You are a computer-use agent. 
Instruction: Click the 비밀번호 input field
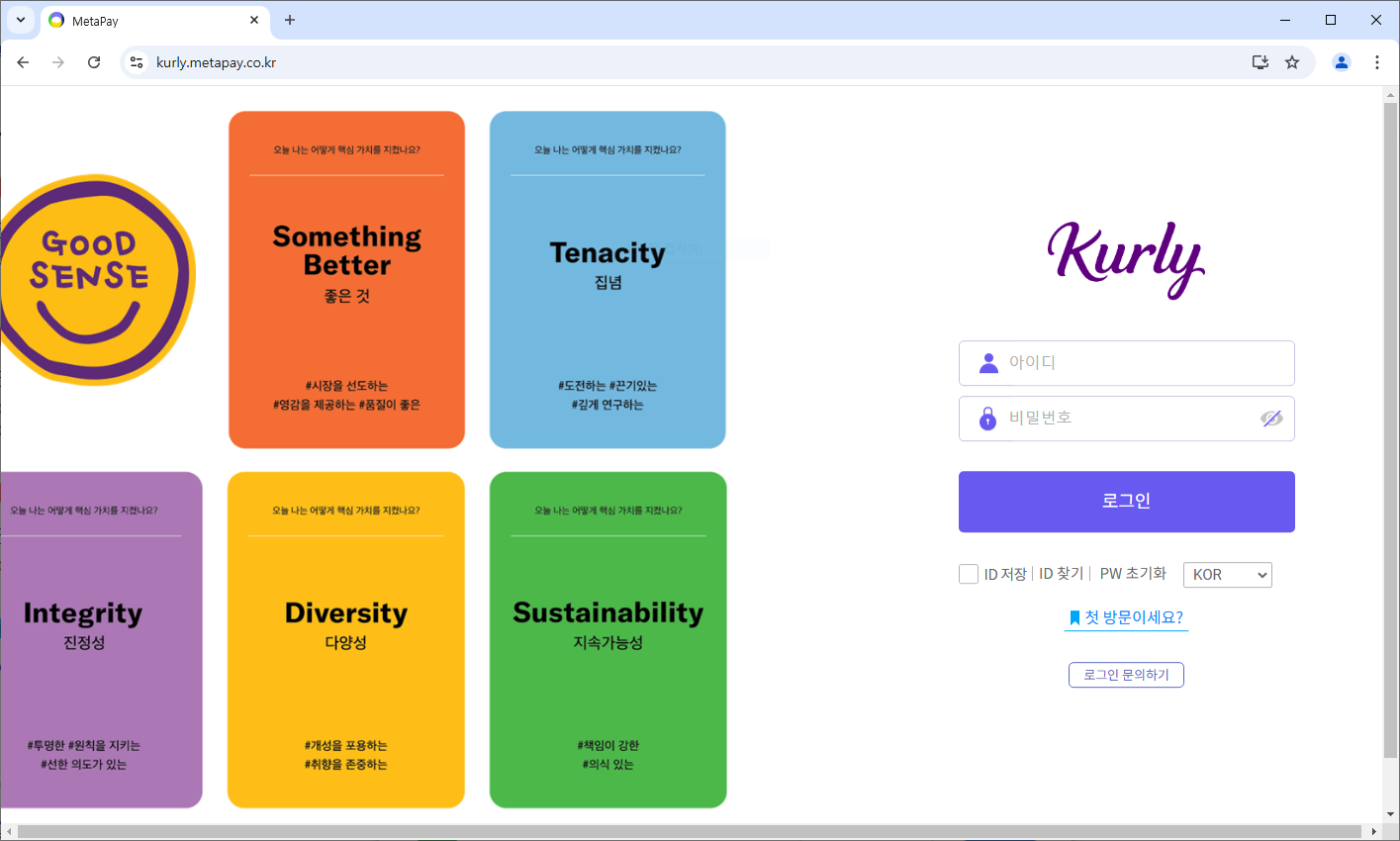[x=1126, y=419]
